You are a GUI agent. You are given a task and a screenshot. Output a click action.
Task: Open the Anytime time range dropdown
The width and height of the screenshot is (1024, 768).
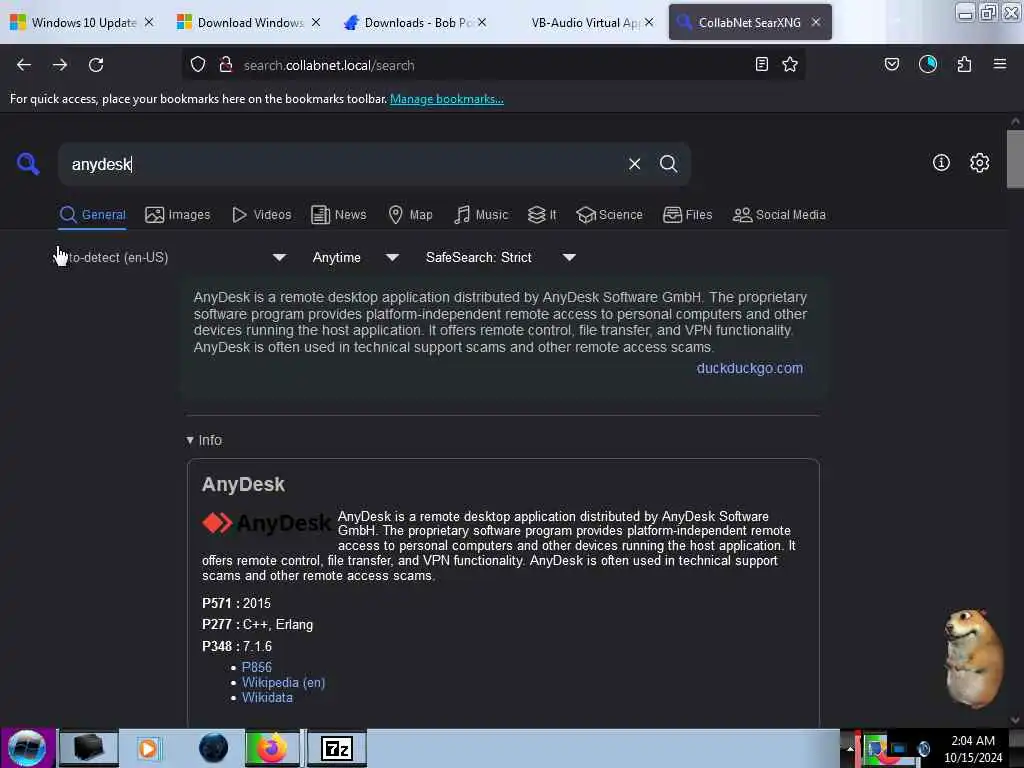pyautogui.click(x=355, y=257)
